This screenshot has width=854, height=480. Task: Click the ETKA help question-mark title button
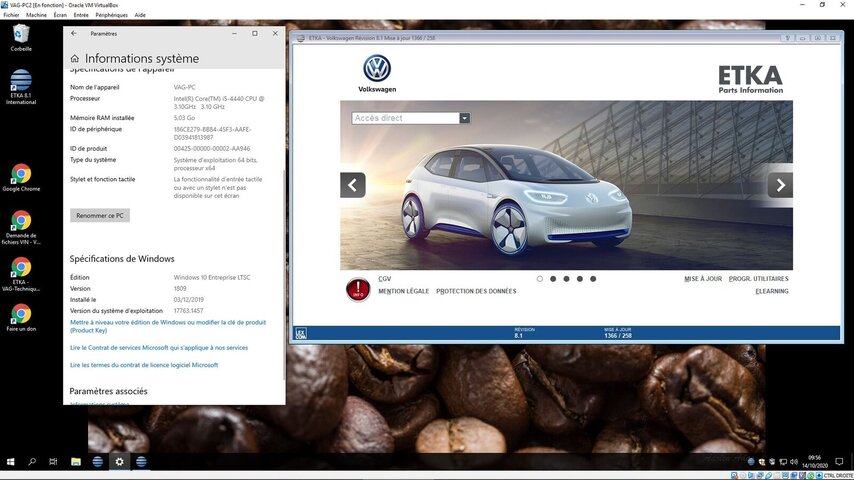[788, 38]
